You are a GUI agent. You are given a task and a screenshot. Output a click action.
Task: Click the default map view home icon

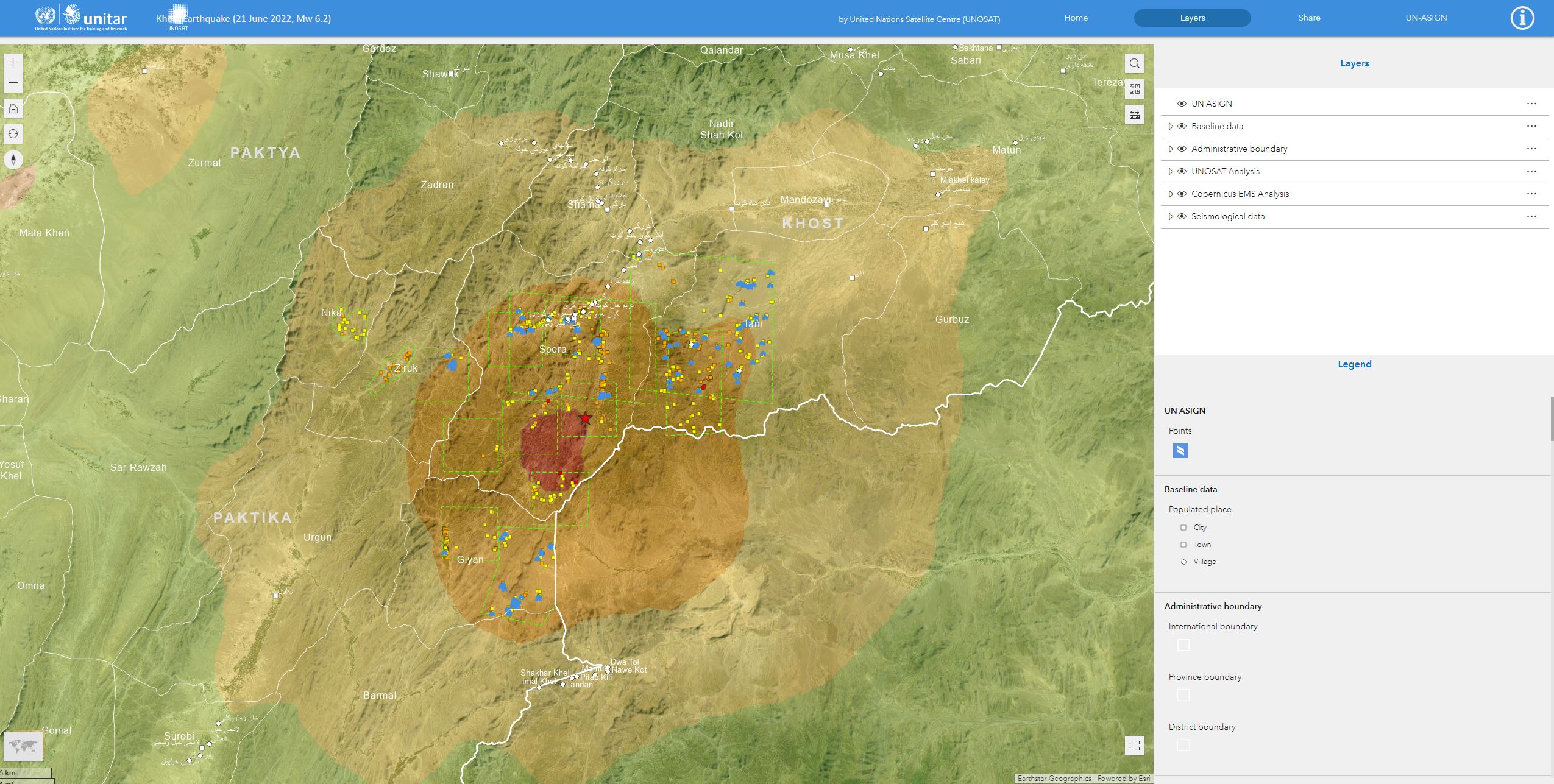pos(13,108)
